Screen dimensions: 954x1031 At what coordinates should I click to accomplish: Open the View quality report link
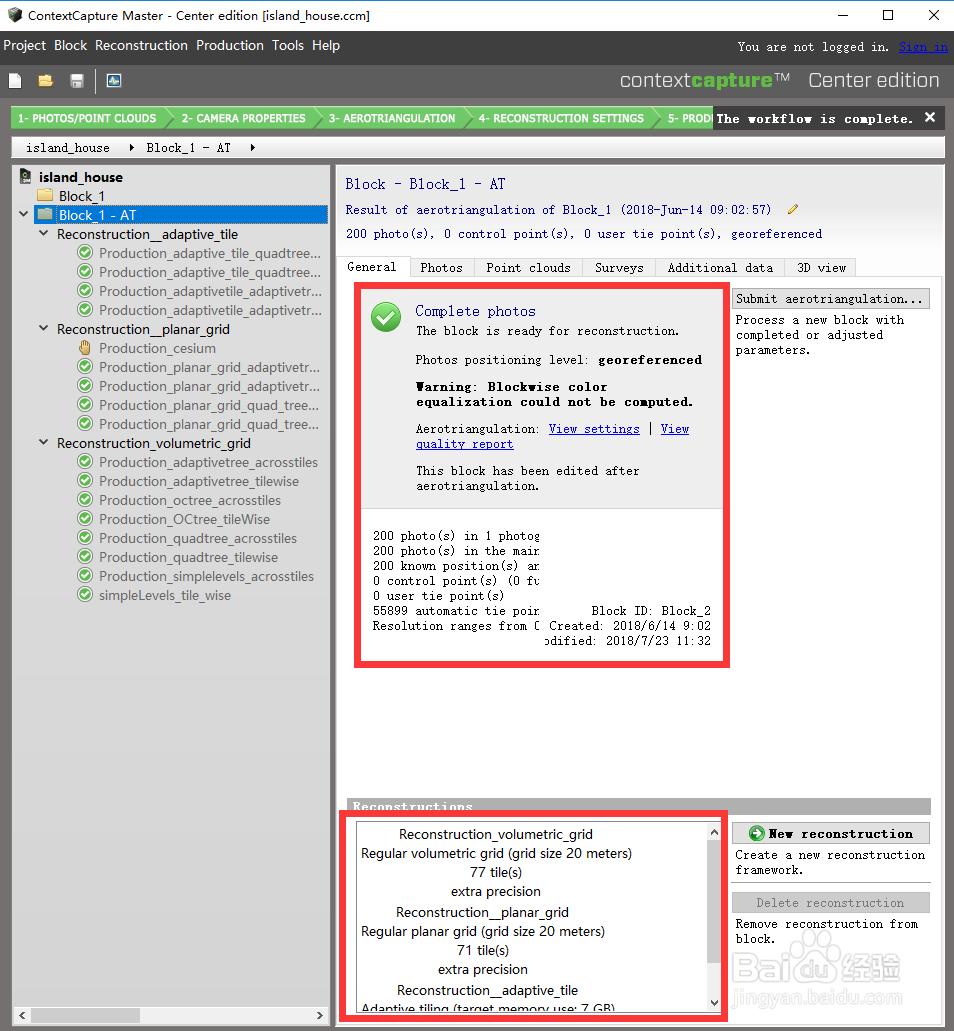click(464, 444)
